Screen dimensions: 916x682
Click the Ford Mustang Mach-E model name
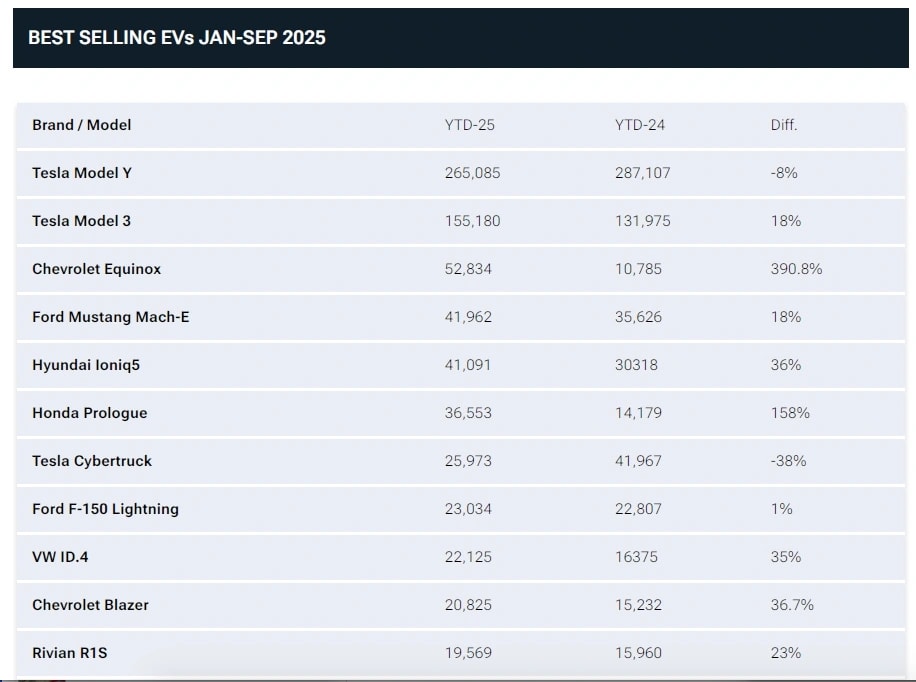click(110, 317)
